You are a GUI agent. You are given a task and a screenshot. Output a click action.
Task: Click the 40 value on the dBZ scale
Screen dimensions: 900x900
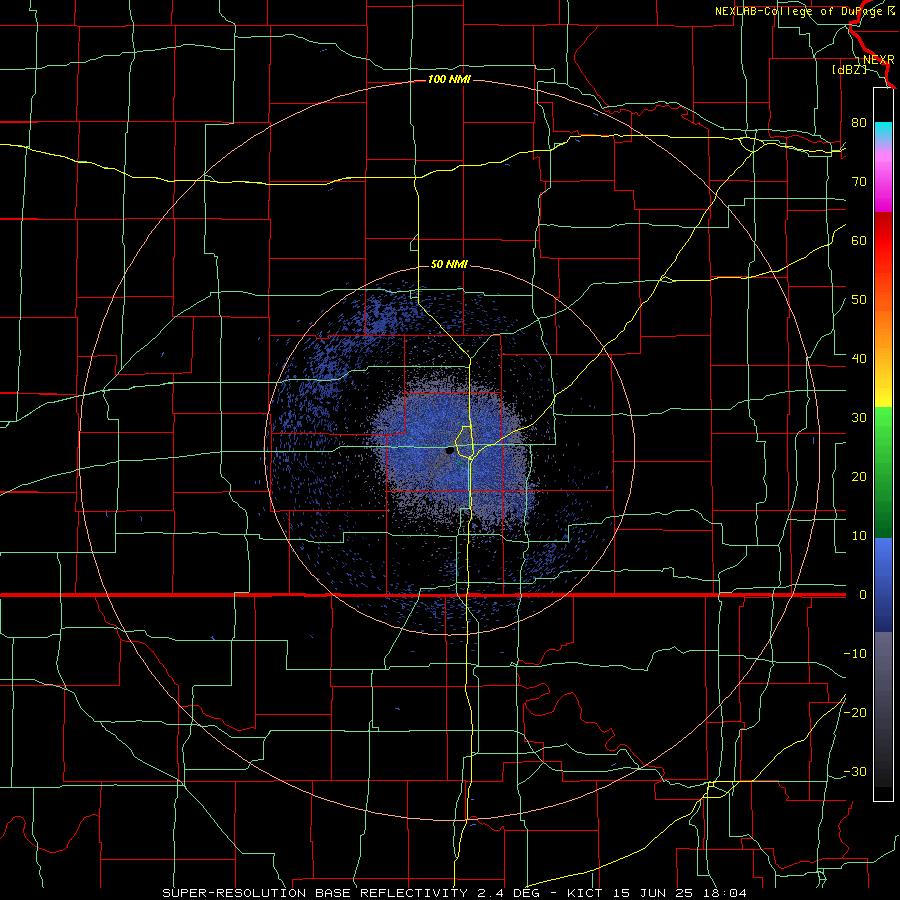tap(859, 359)
